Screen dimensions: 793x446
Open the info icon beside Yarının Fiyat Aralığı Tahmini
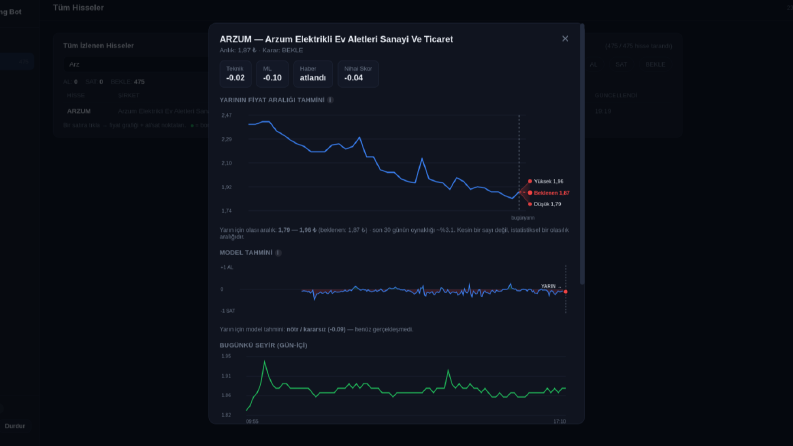[330, 100]
